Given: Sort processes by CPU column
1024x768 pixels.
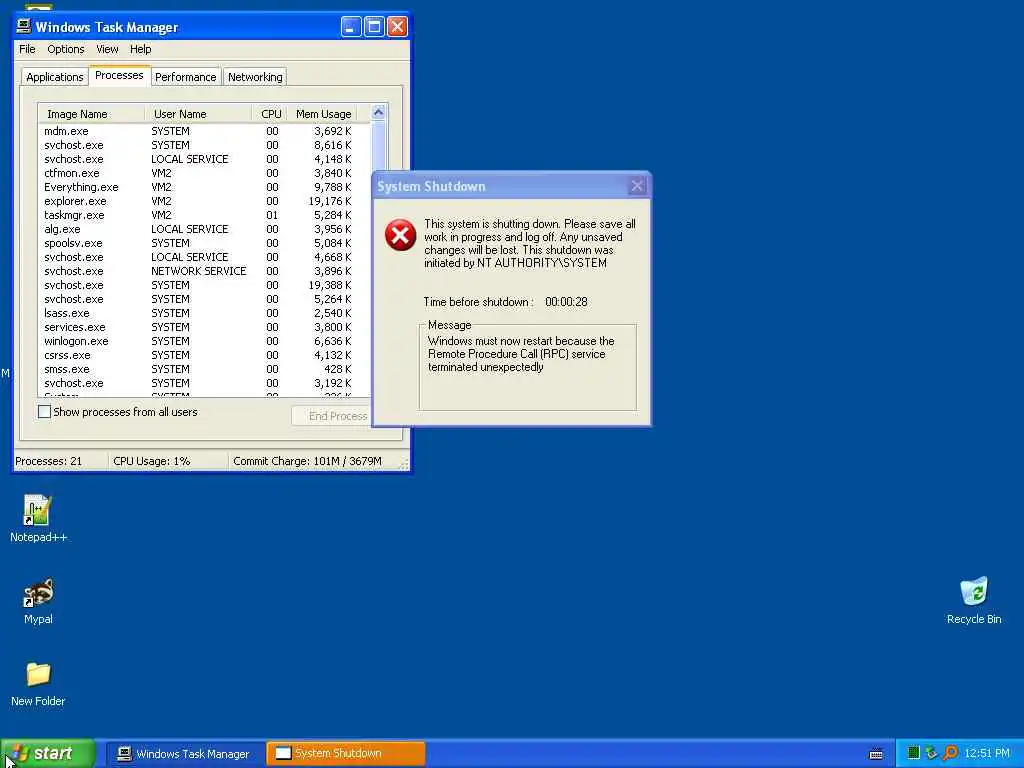Looking at the screenshot, I should click(270, 114).
